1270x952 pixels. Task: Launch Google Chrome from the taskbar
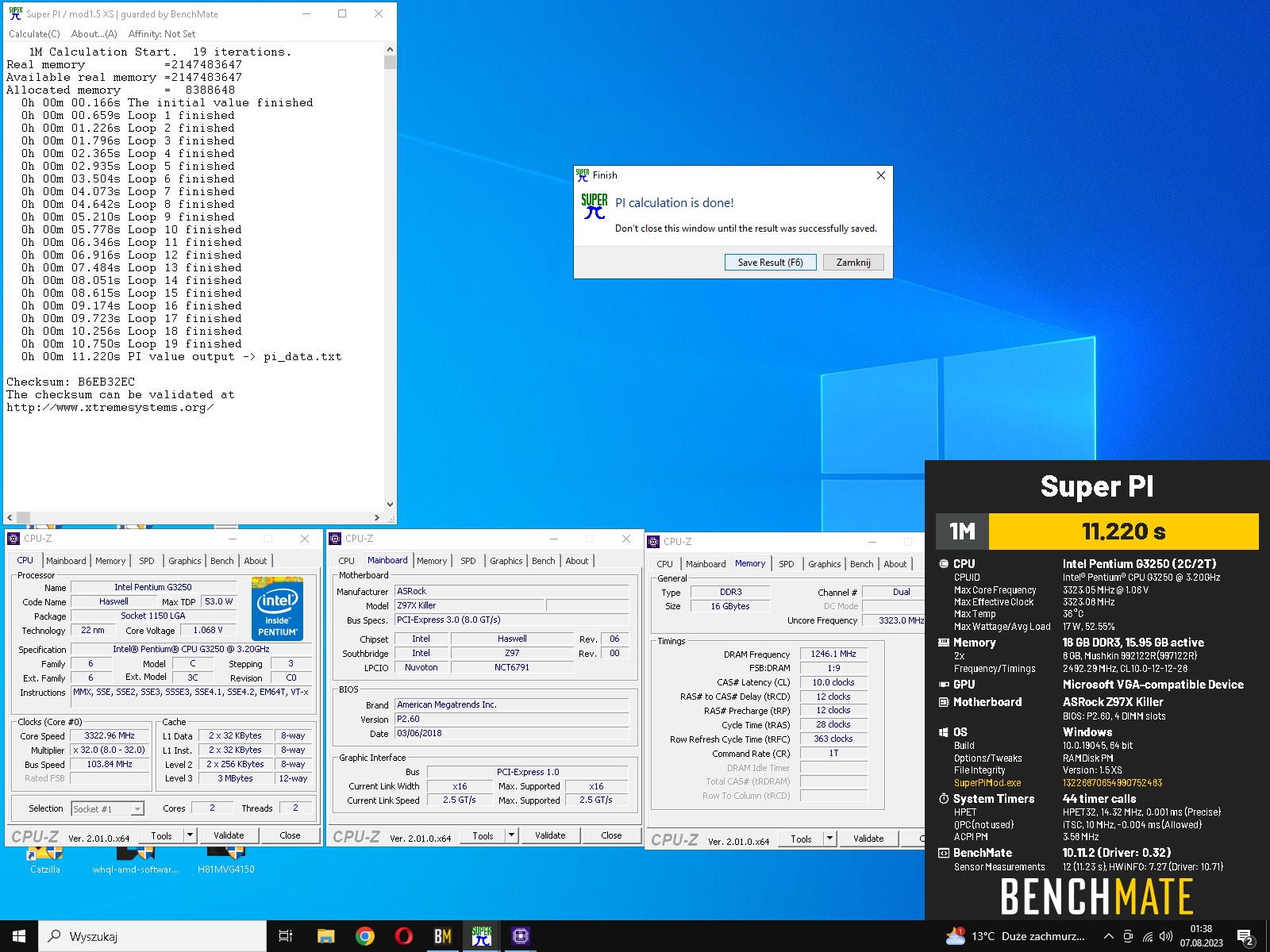point(365,936)
